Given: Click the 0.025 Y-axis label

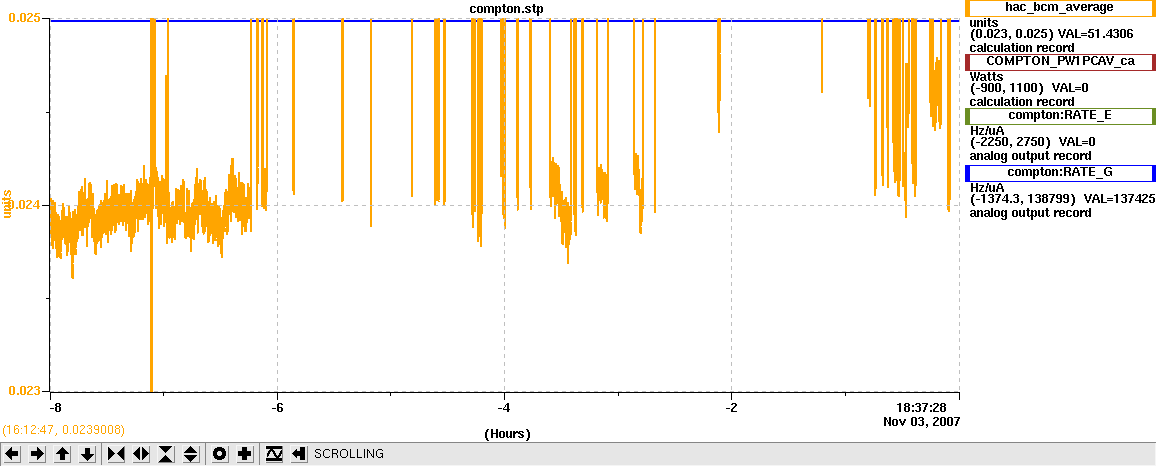Looking at the screenshot, I should (24, 17).
